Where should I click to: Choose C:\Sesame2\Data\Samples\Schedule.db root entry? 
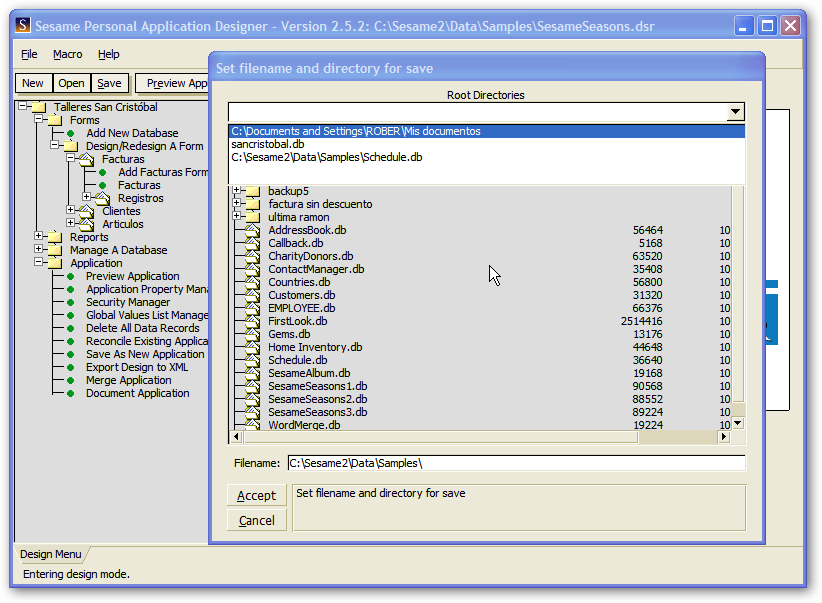click(486, 157)
